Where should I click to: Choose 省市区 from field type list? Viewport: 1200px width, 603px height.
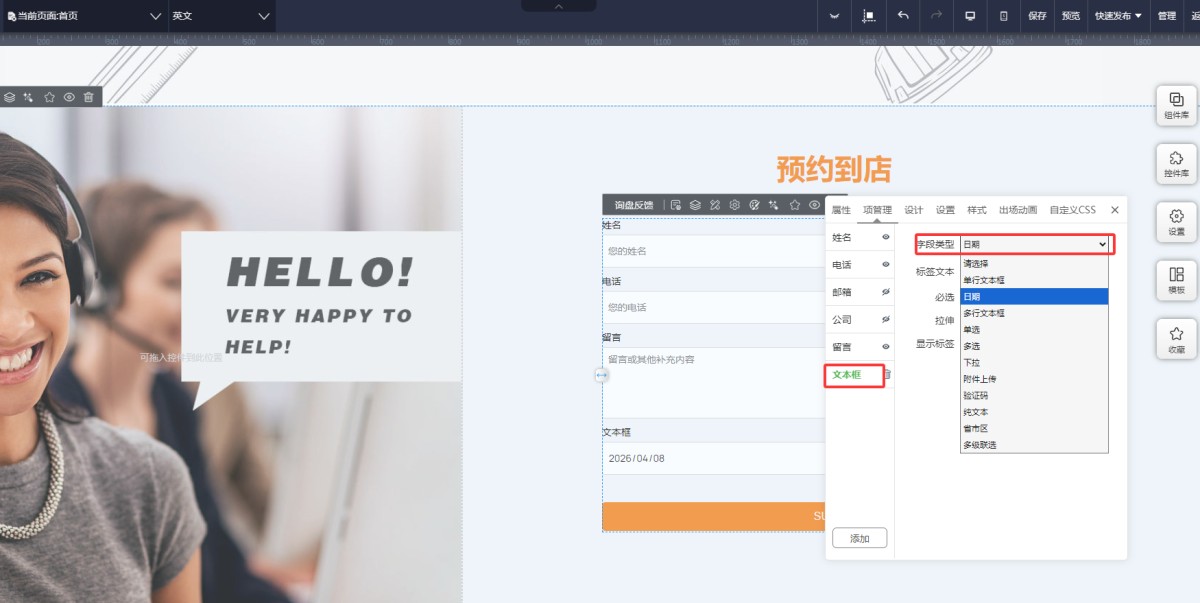(x=1034, y=428)
